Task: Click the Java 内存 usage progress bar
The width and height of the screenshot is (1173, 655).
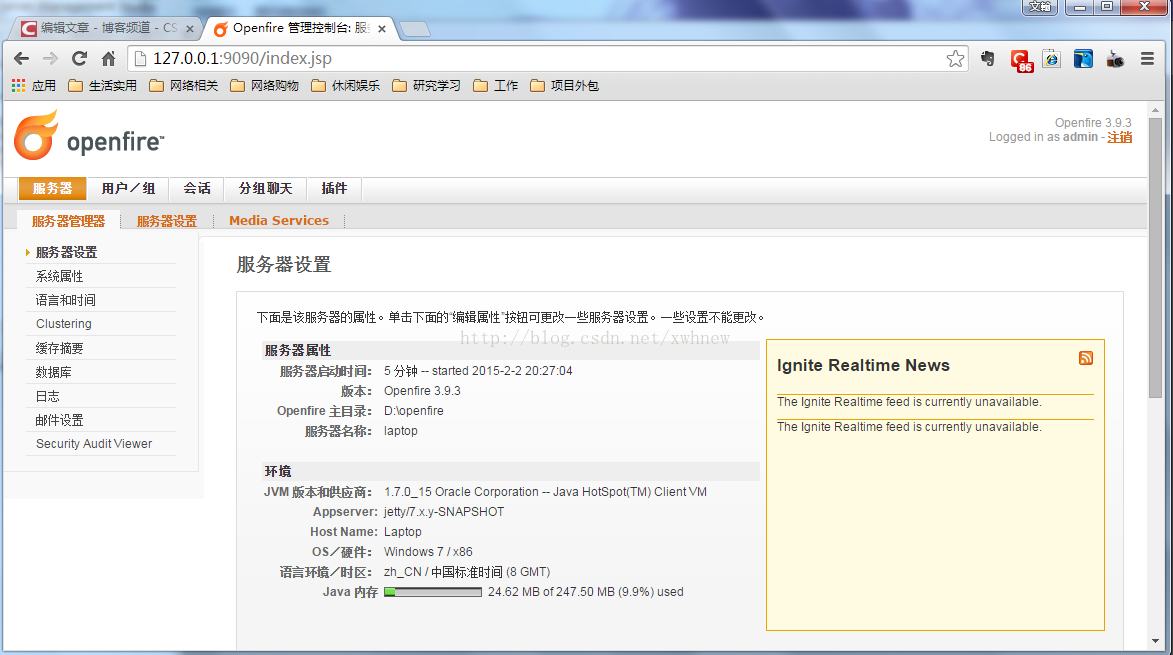Action: point(433,592)
